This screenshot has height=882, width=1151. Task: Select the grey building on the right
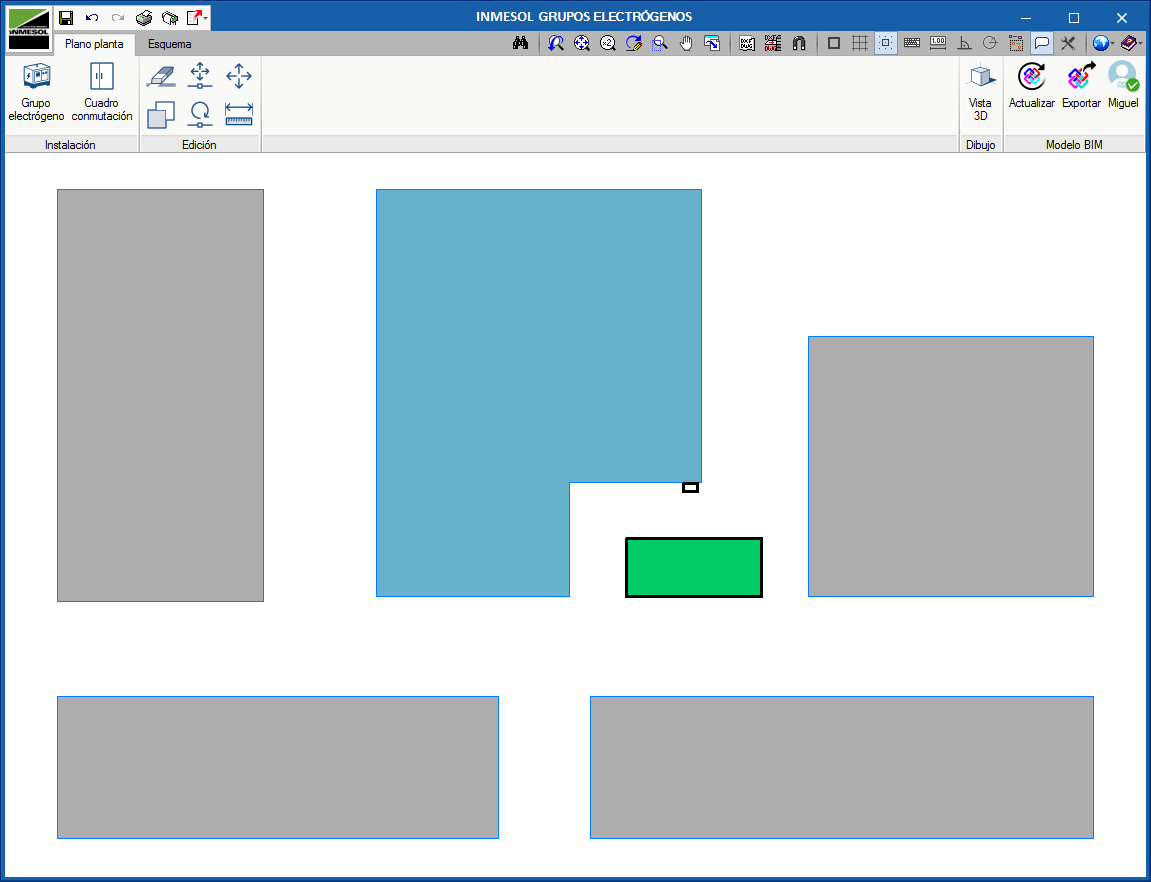point(951,466)
